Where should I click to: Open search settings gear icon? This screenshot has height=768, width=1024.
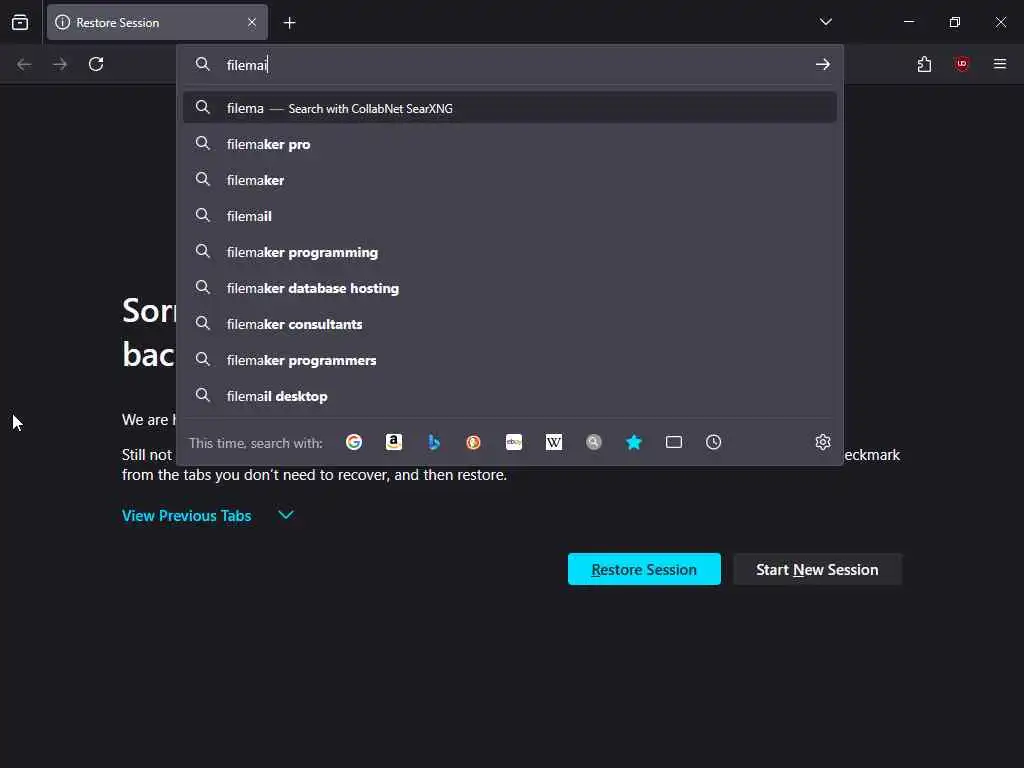tap(823, 442)
